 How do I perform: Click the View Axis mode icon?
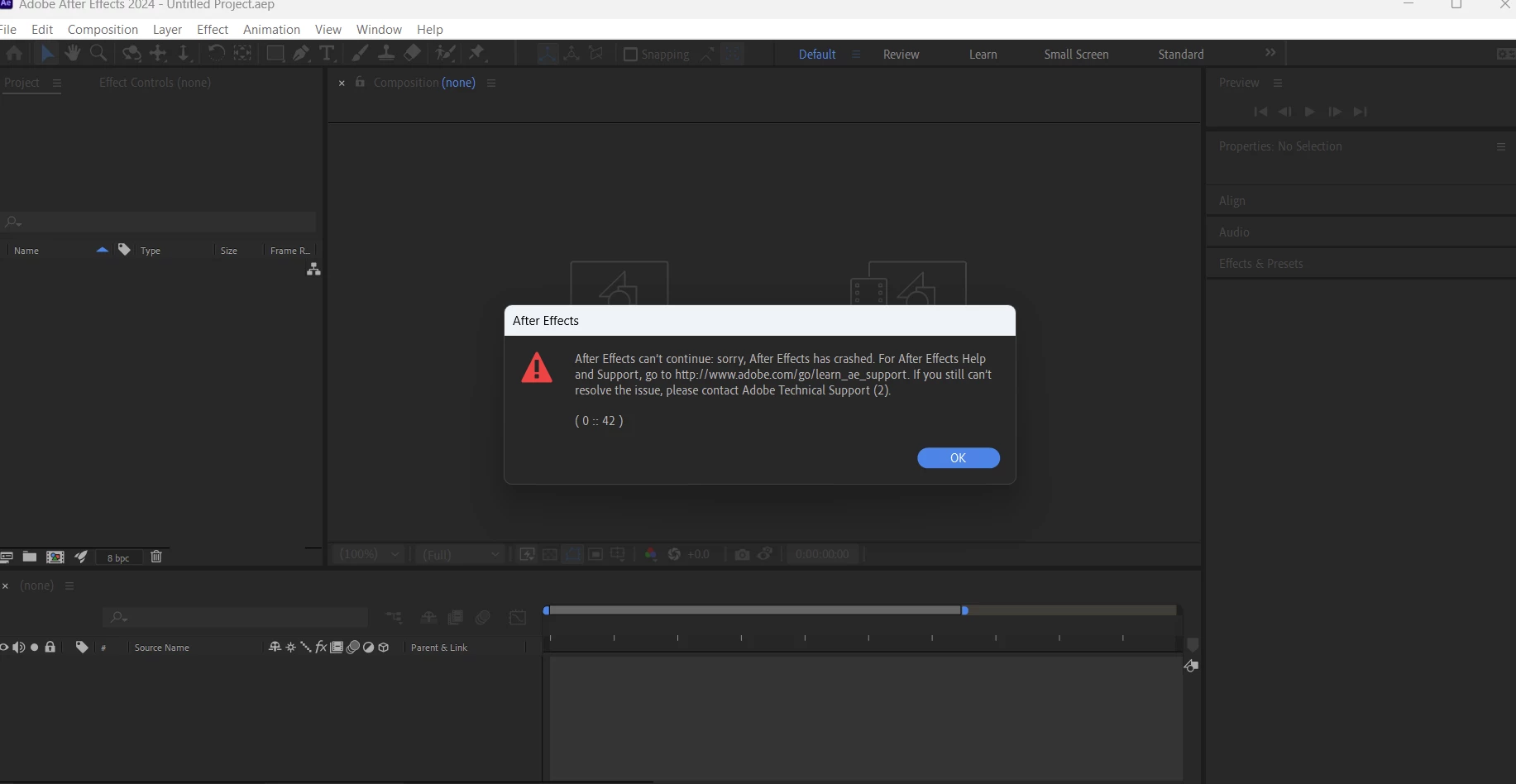pos(596,54)
